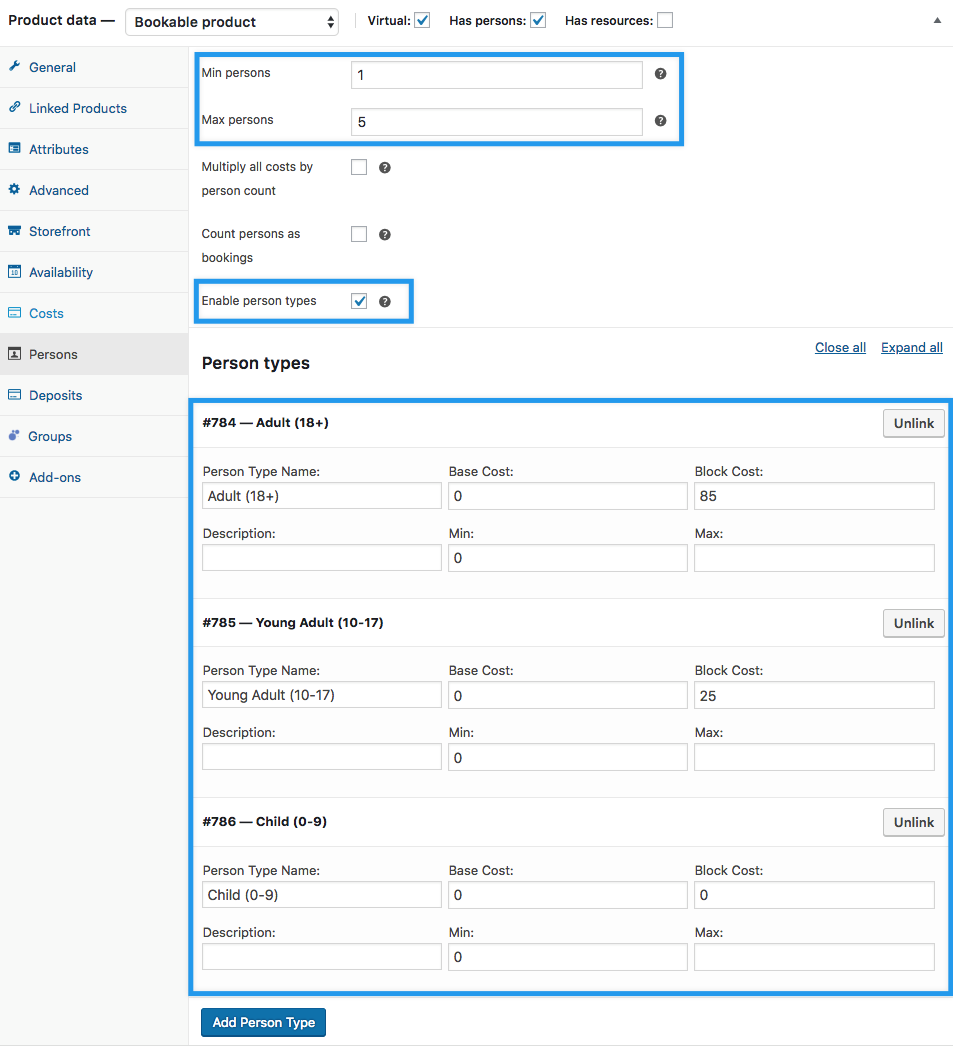Click help icon for Multiply all costs

click(385, 168)
